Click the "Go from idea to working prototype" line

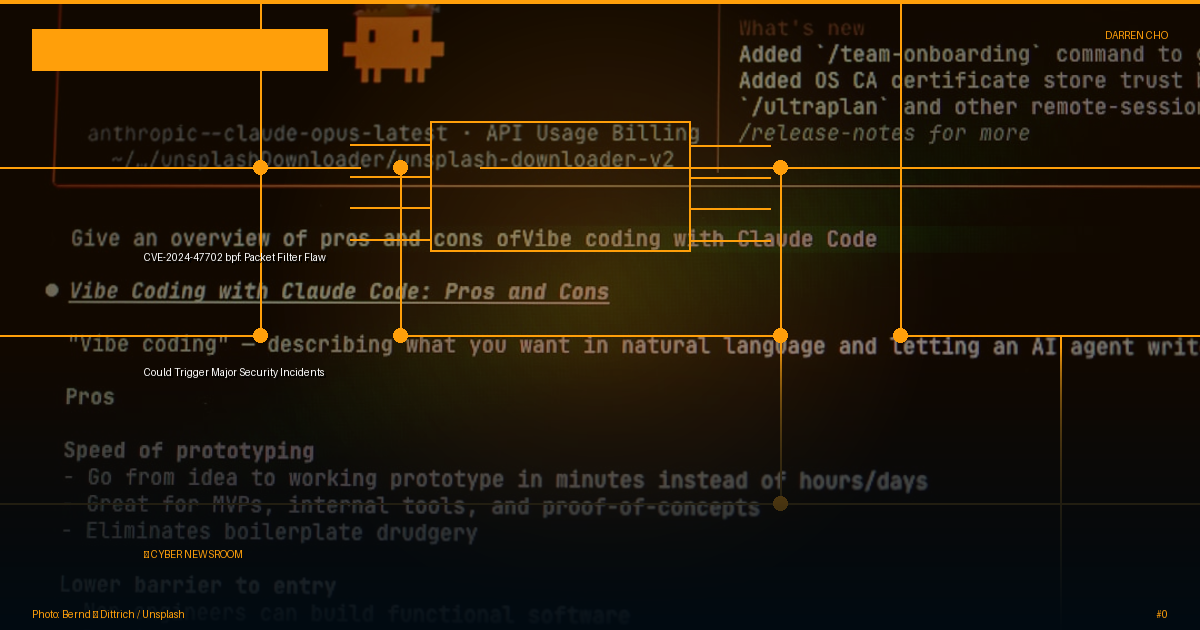[495, 479]
